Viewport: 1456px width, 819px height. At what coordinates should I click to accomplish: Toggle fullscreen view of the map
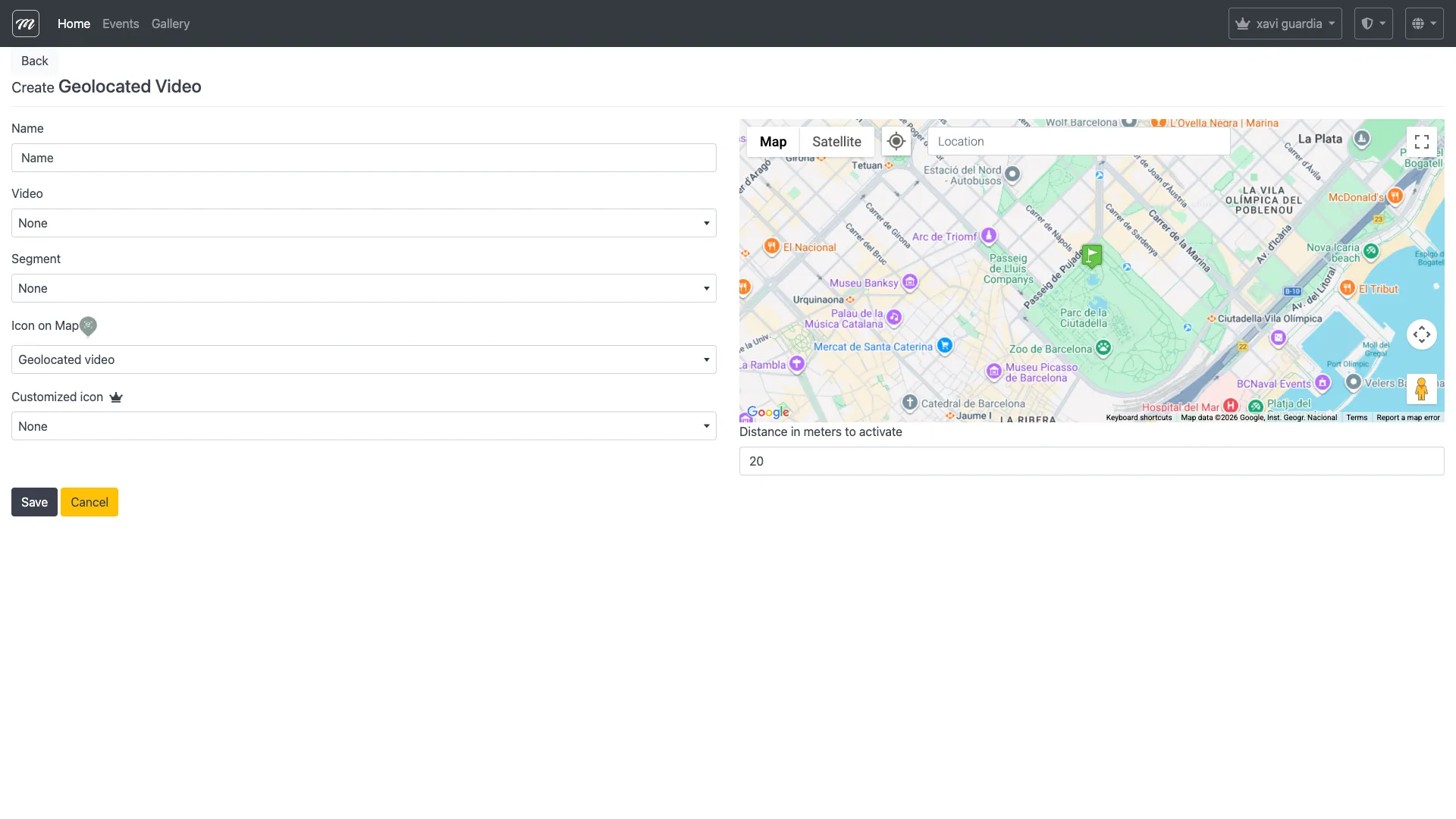click(x=1421, y=142)
